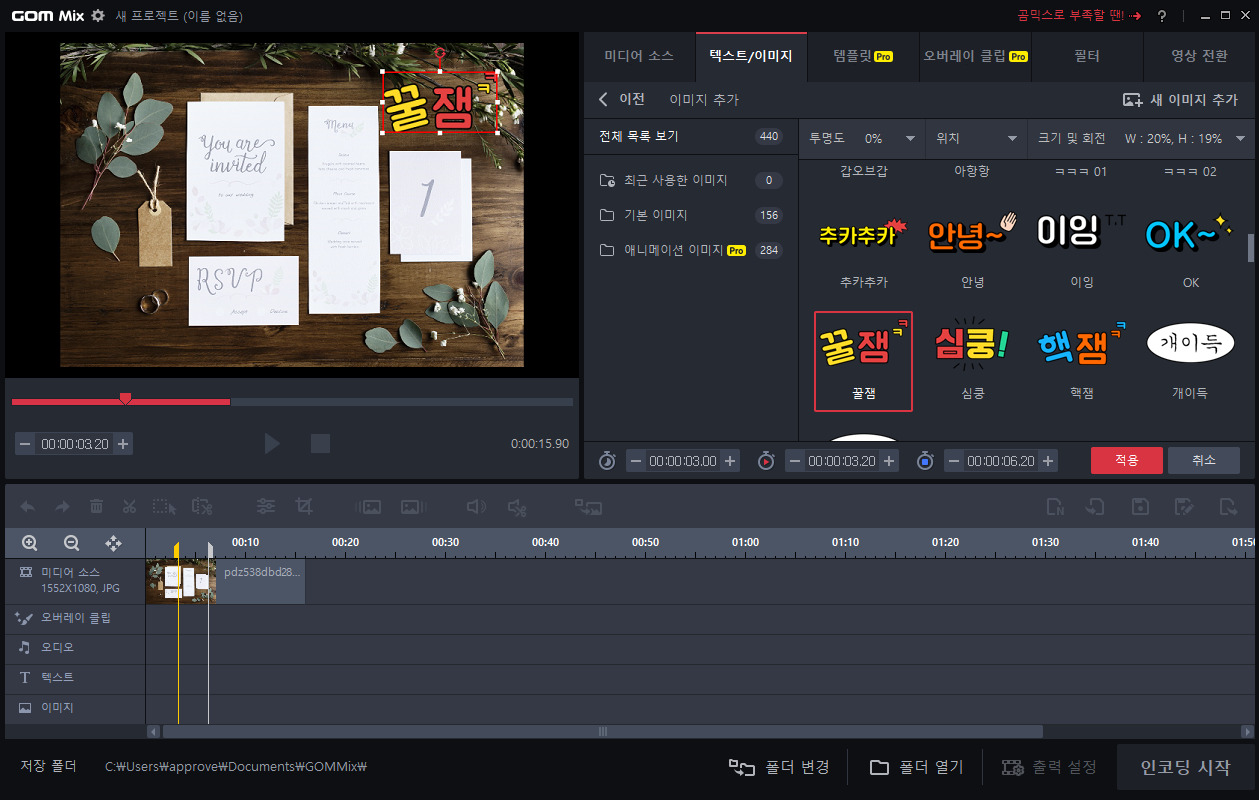Click the undo arrow in timeline toolbar
The width and height of the screenshot is (1259, 800).
point(28,507)
